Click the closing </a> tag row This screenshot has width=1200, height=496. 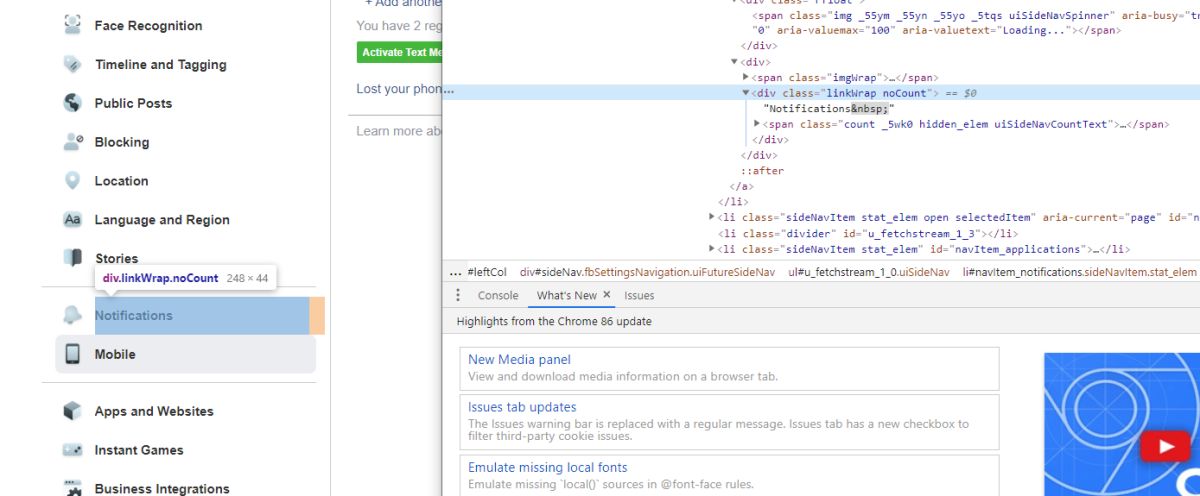tap(741, 186)
